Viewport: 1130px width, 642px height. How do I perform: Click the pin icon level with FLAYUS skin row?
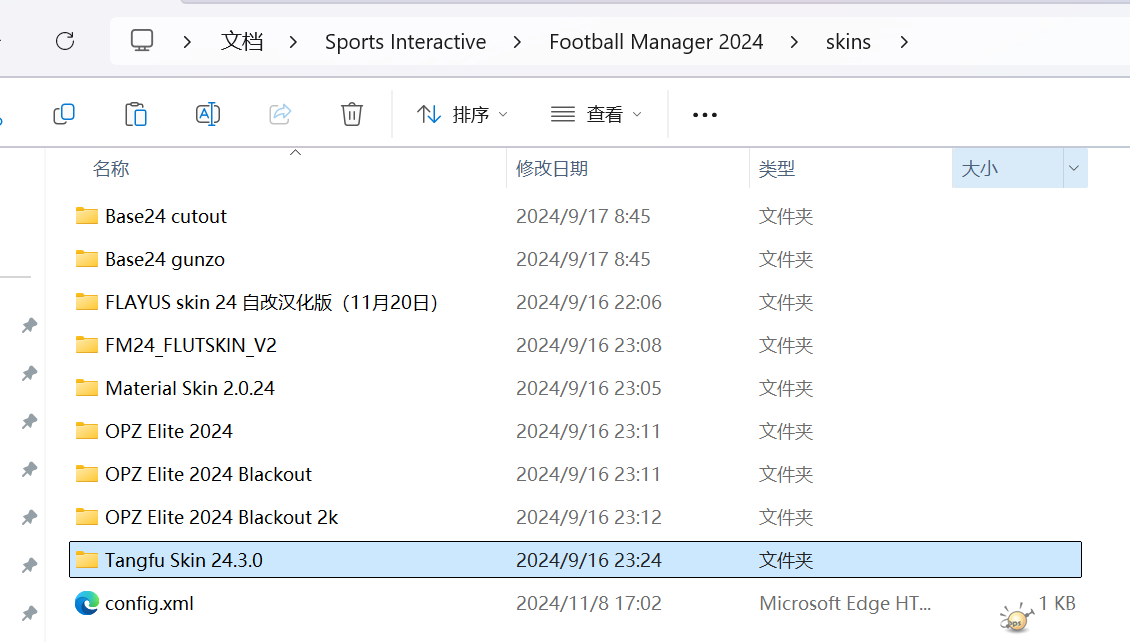tap(29, 326)
